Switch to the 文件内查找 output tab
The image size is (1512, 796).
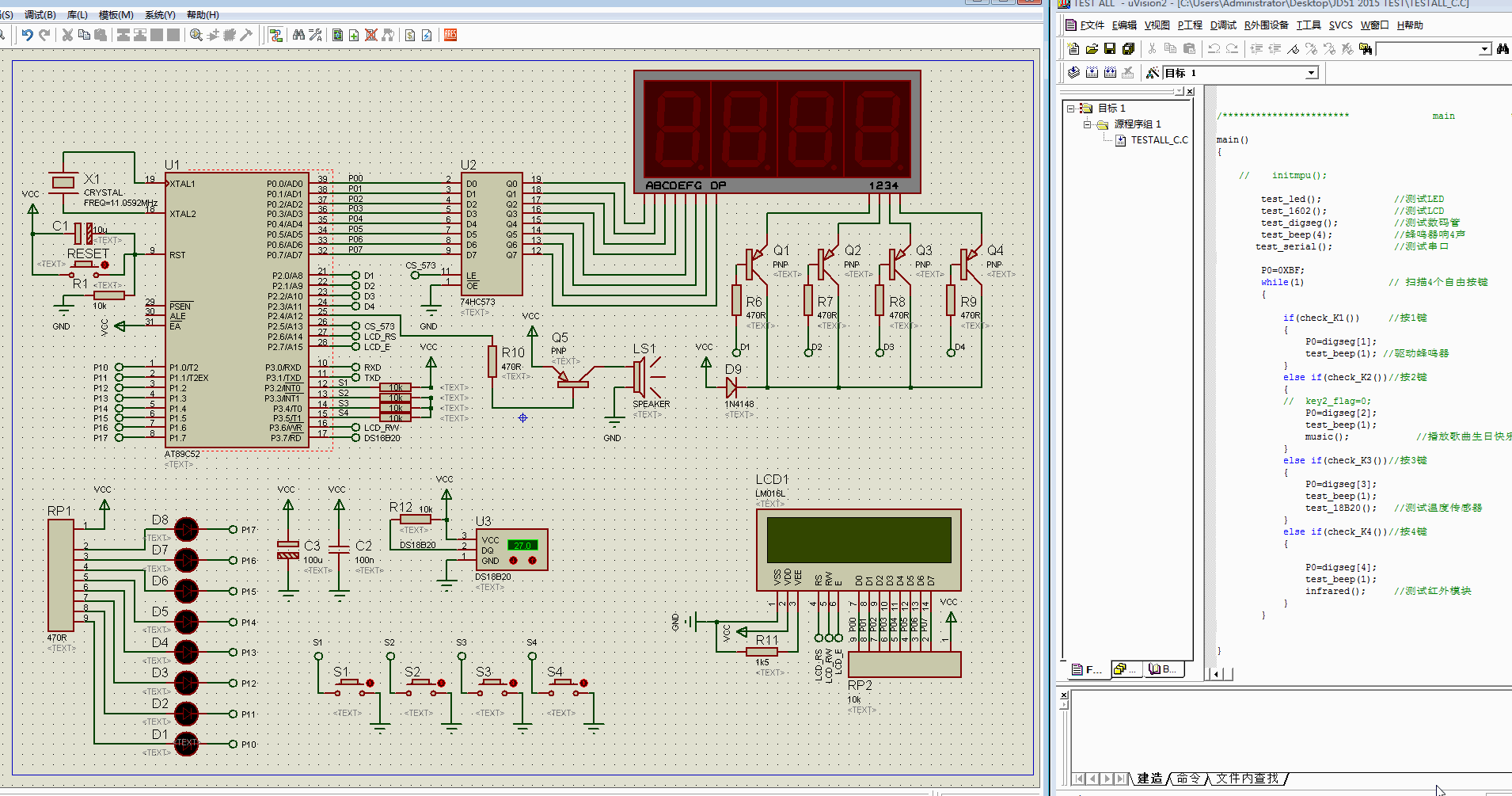coord(1247,779)
